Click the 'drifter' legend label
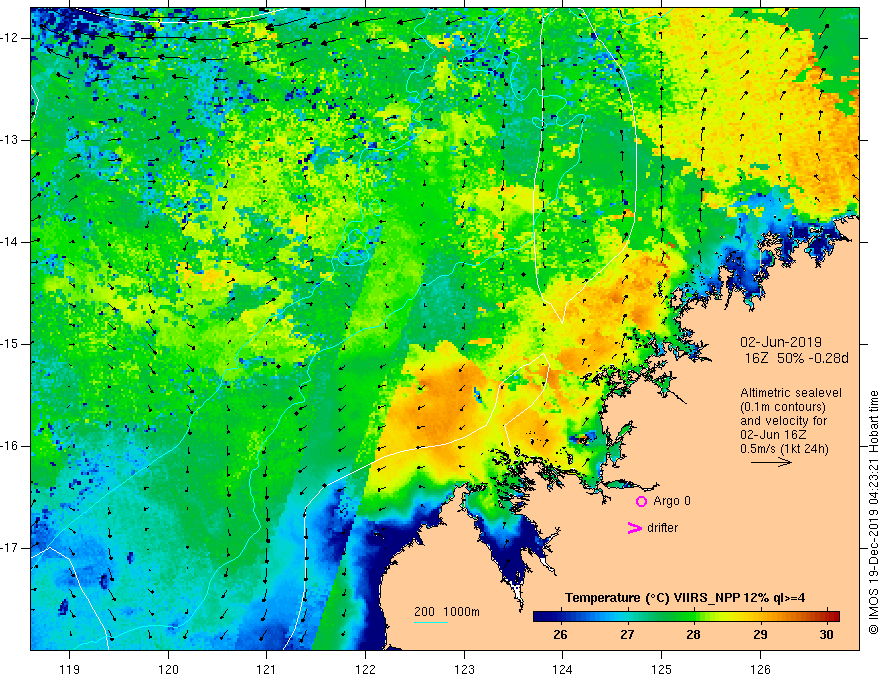Screen dimensions: 880x680 pos(662,528)
